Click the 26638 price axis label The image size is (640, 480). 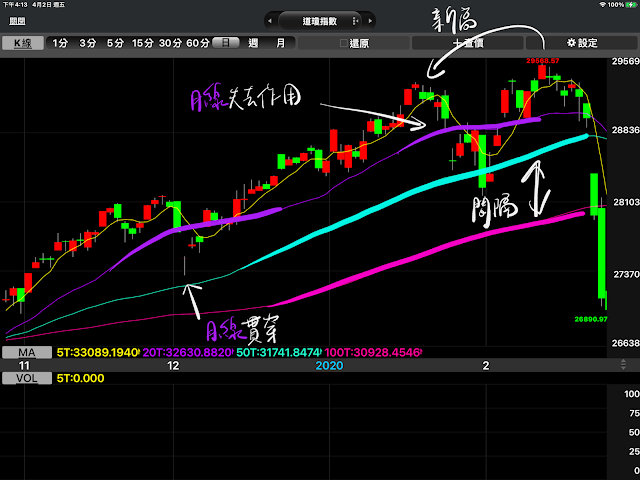click(625, 343)
